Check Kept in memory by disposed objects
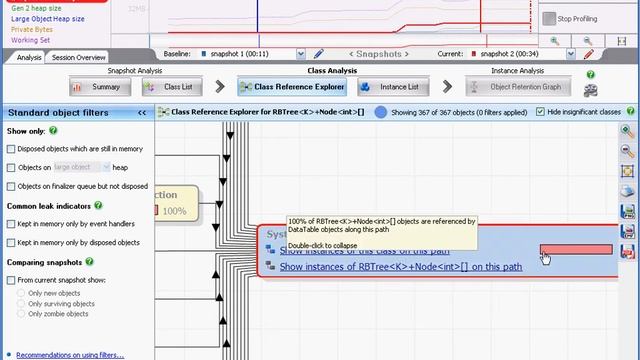 coord(11,243)
